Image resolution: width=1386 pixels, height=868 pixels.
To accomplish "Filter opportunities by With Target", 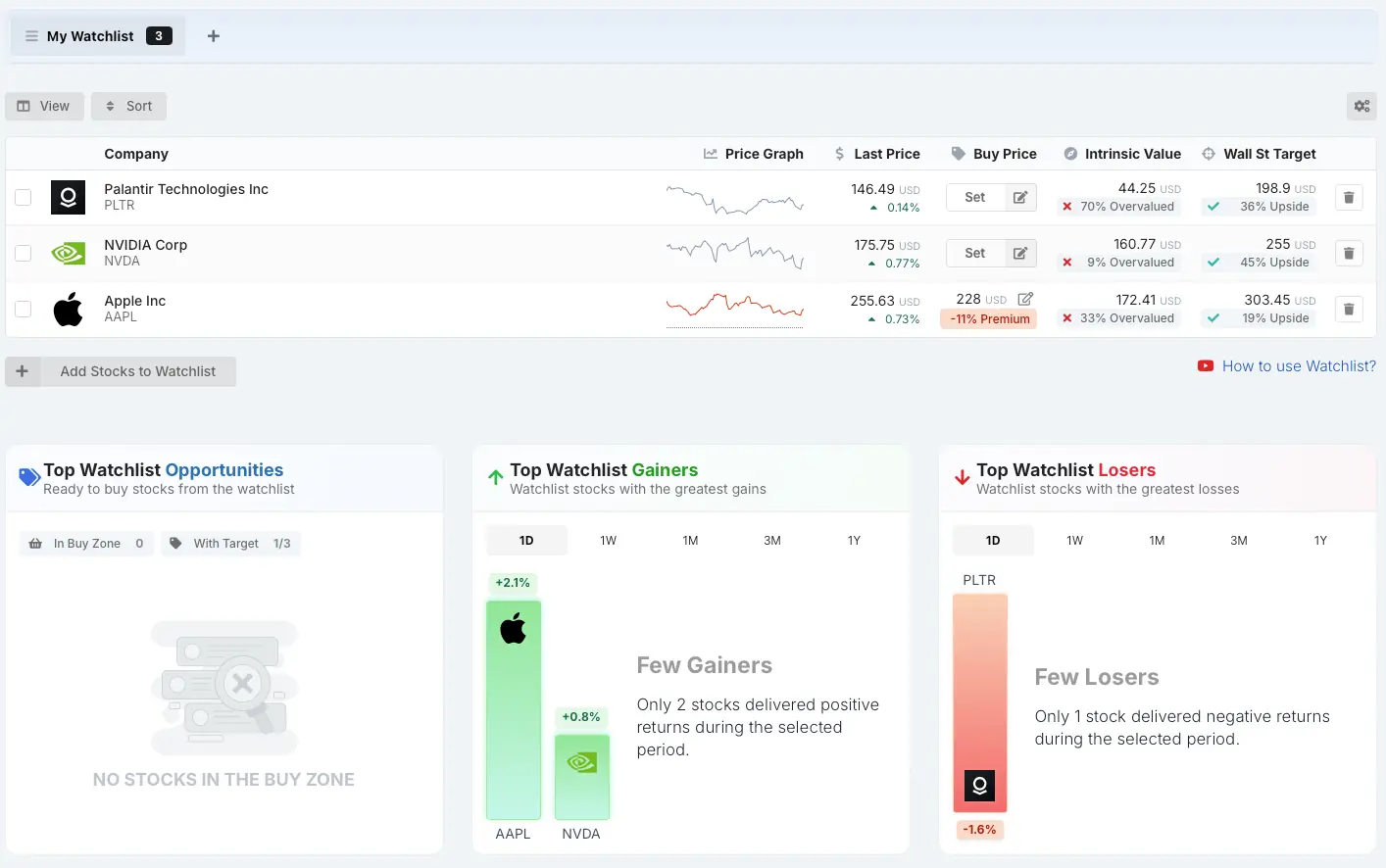I will click(230, 544).
